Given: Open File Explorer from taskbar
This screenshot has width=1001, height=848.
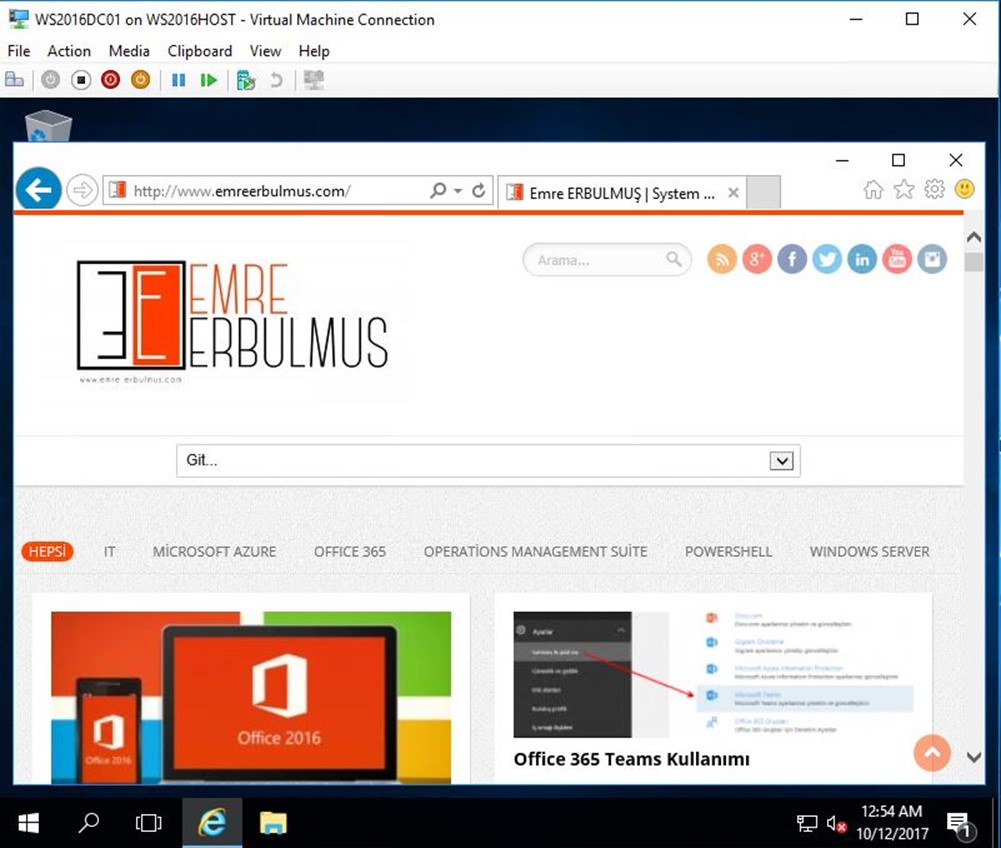Looking at the screenshot, I should 273,823.
